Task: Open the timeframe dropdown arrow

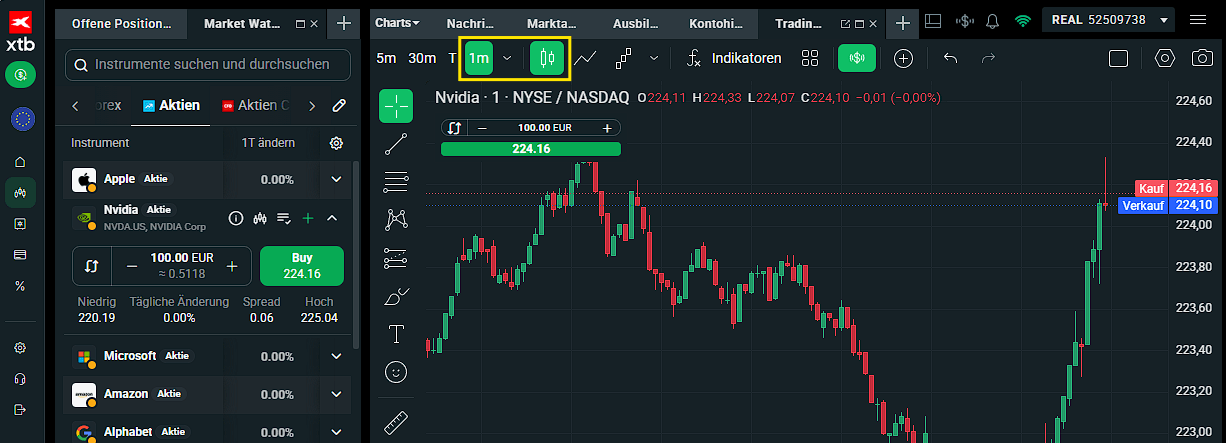Action: [507, 58]
